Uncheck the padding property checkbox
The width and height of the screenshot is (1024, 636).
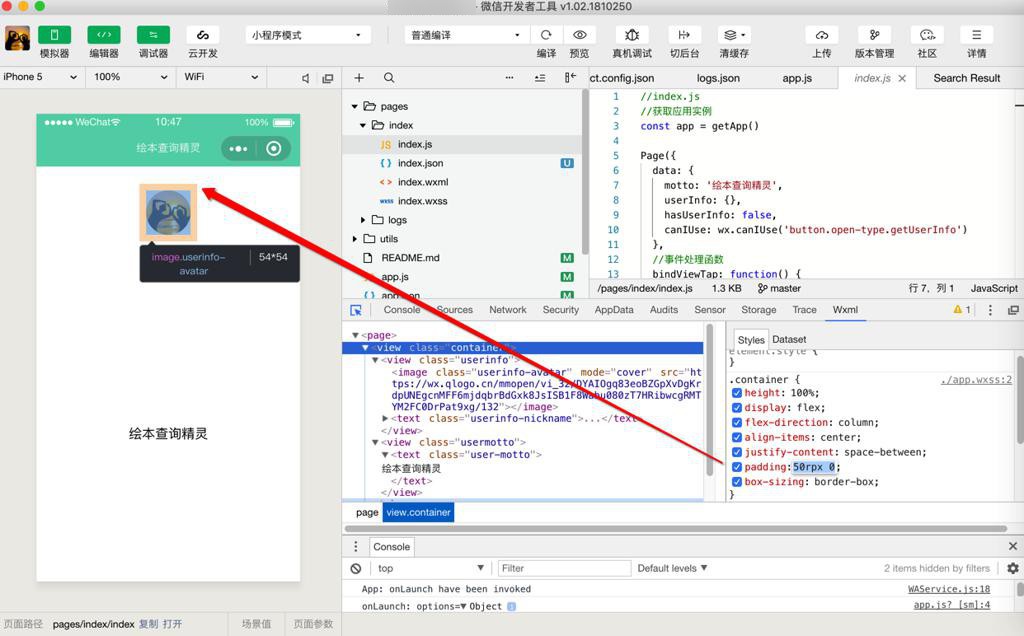[x=737, y=467]
